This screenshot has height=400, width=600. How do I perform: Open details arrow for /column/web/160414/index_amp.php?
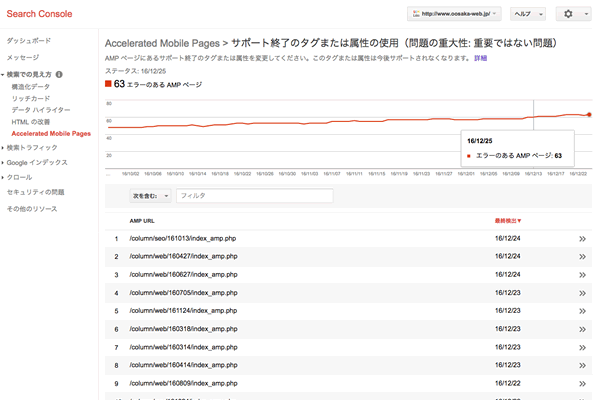pos(582,366)
